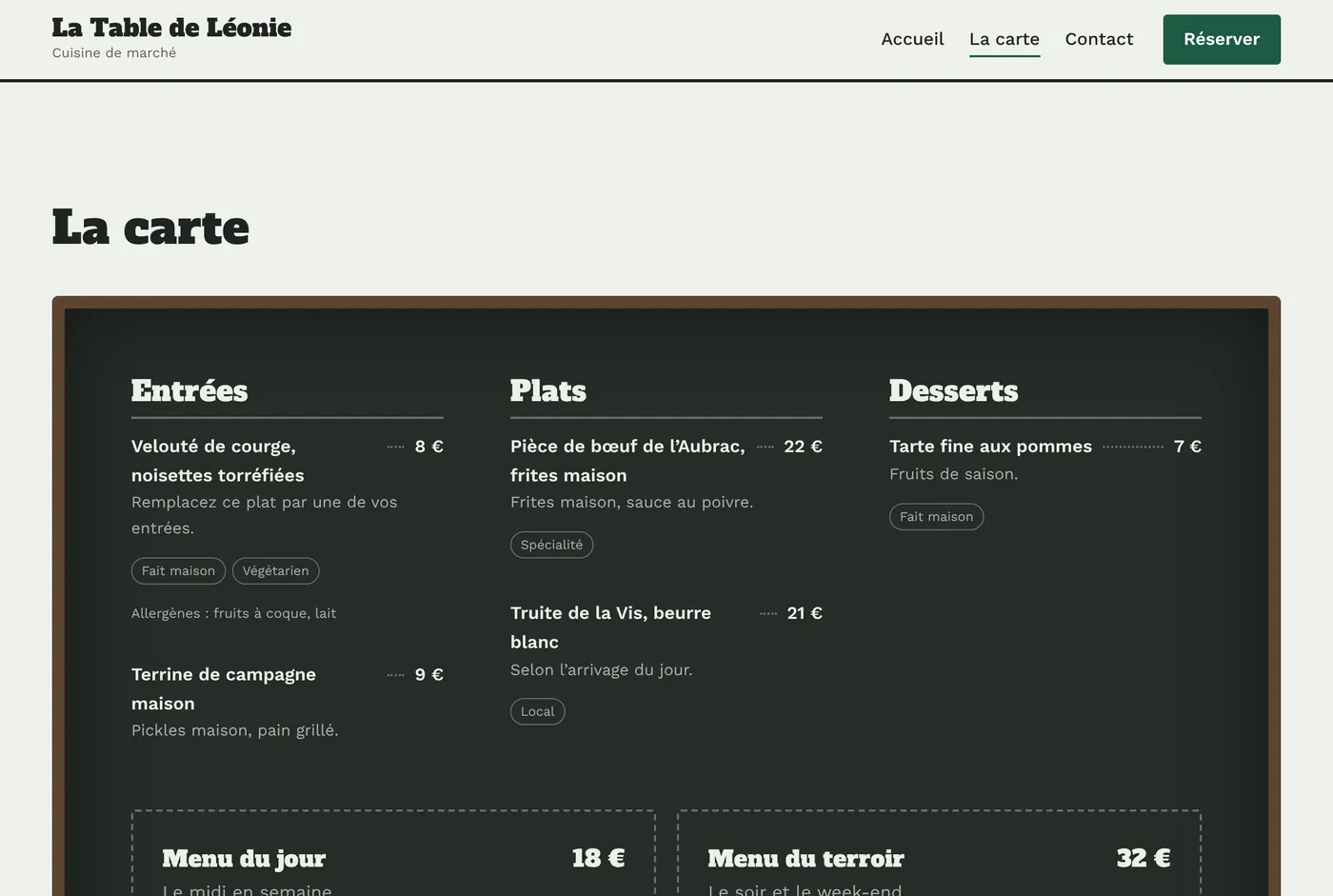The width and height of the screenshot is (1333, 896).
Task: Click the 9 € price for Terrine
Action: click(x=429, y=675)
